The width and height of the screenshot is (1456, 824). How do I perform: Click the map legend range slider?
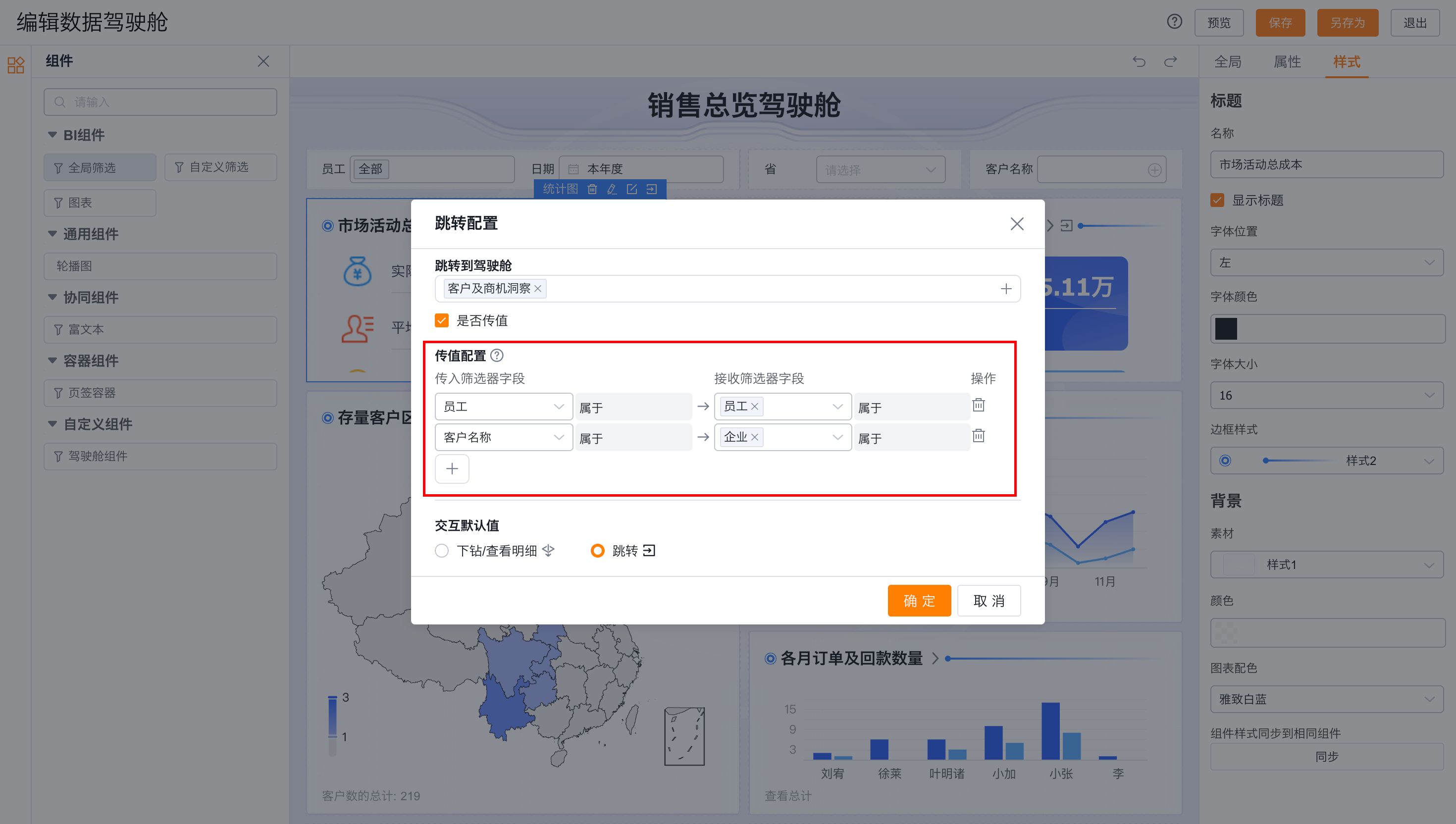[x=332, y=726]
